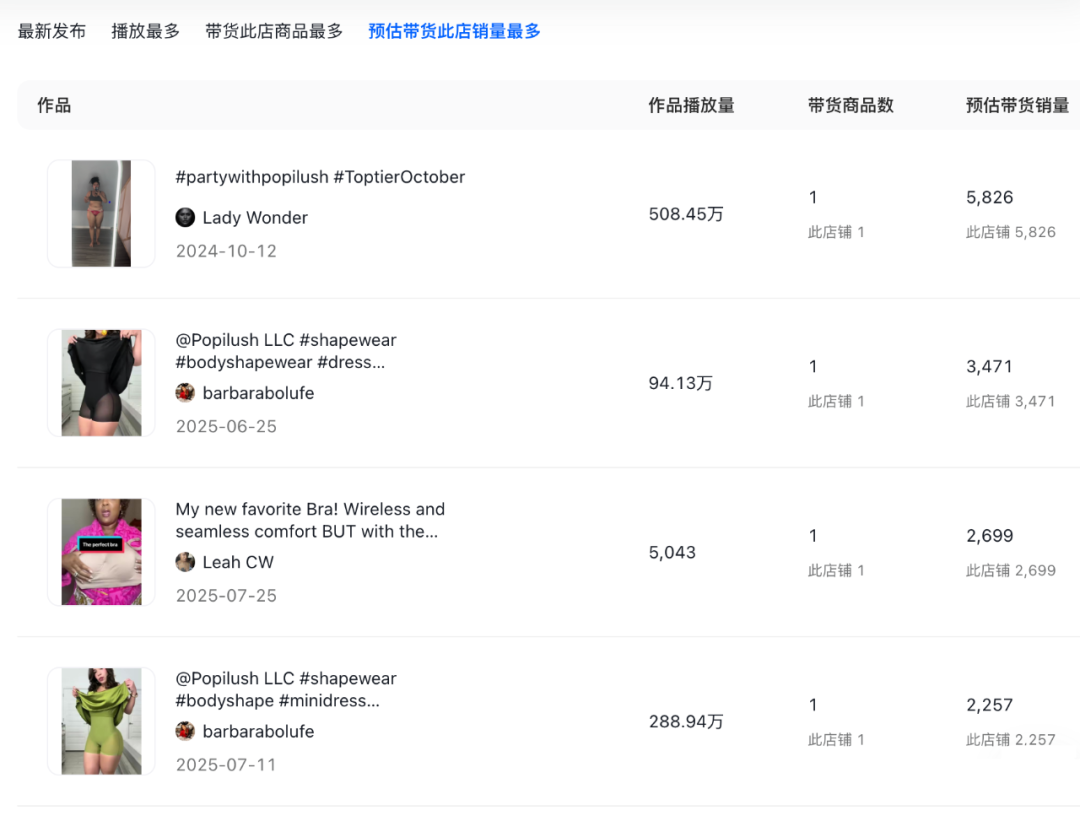Click Lady Wonder's profile avatar icon

[x=185, y=218]
